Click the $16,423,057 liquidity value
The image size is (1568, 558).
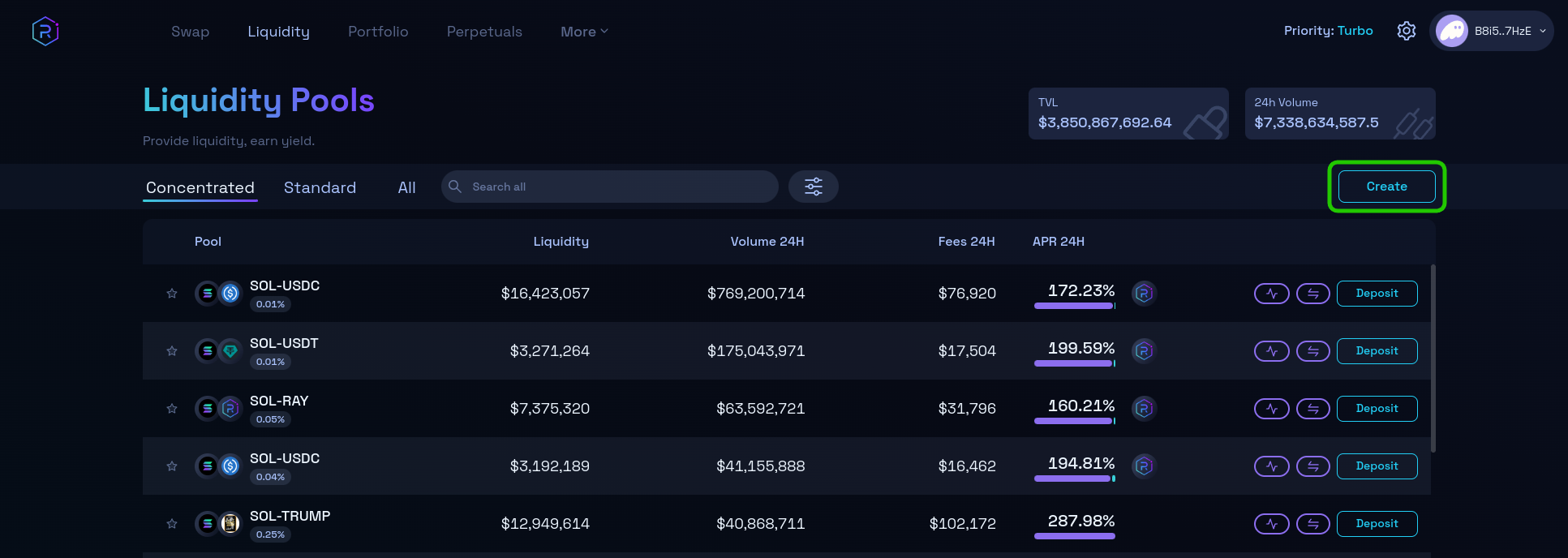545,294
